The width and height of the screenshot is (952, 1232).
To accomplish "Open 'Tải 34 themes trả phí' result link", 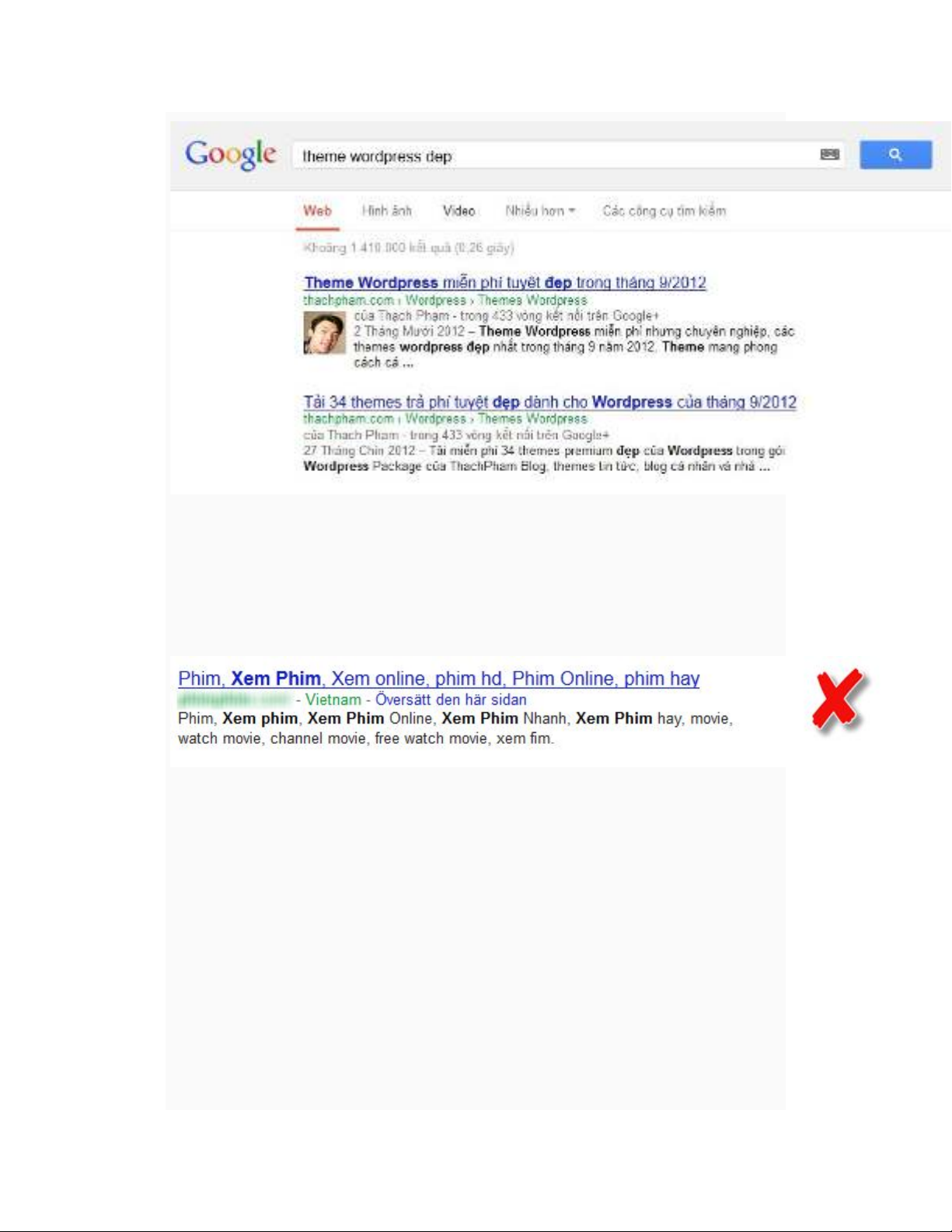I will (549, 402).
